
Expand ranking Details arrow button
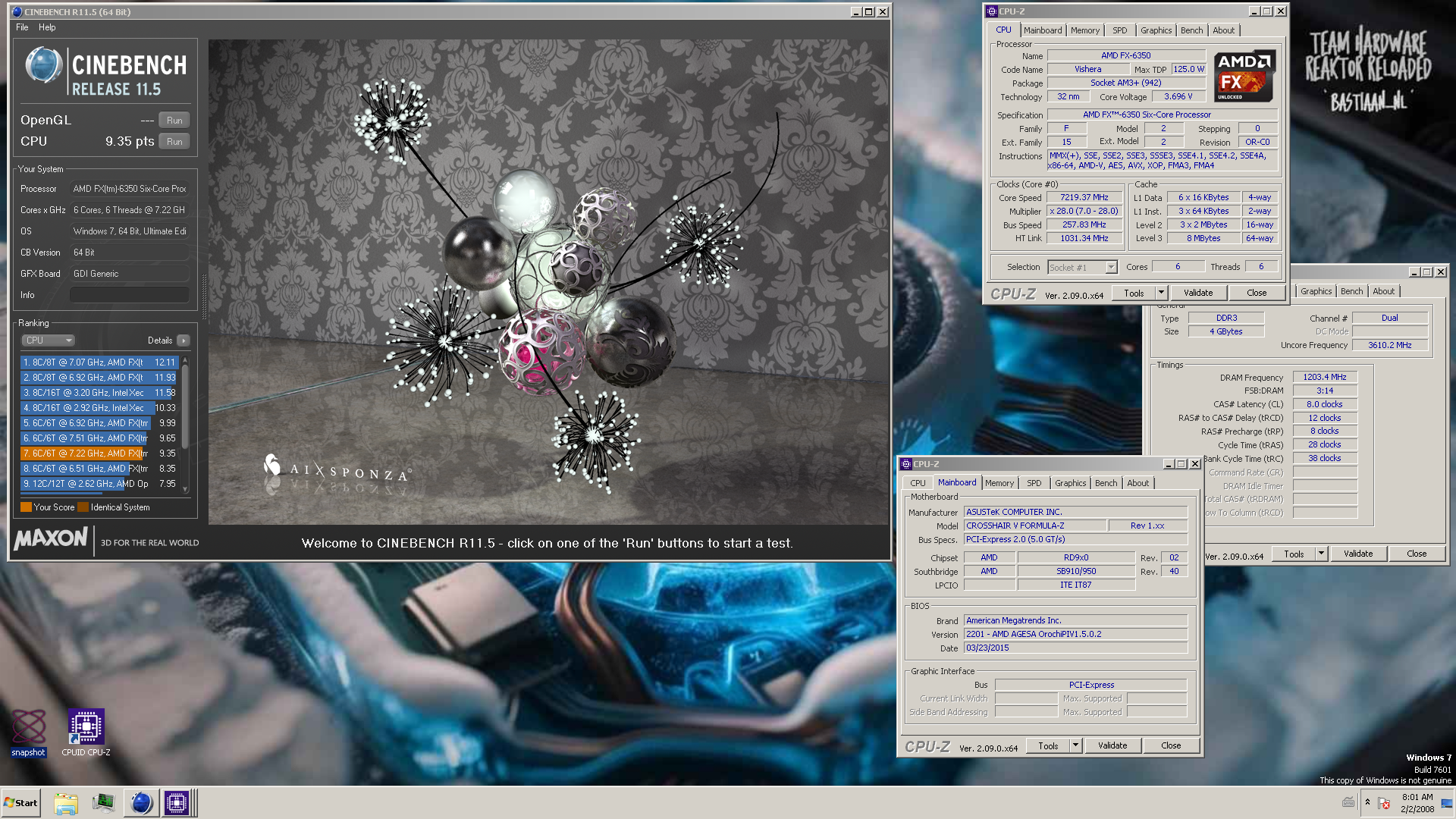pyautogui.click(x=184, y=340)
